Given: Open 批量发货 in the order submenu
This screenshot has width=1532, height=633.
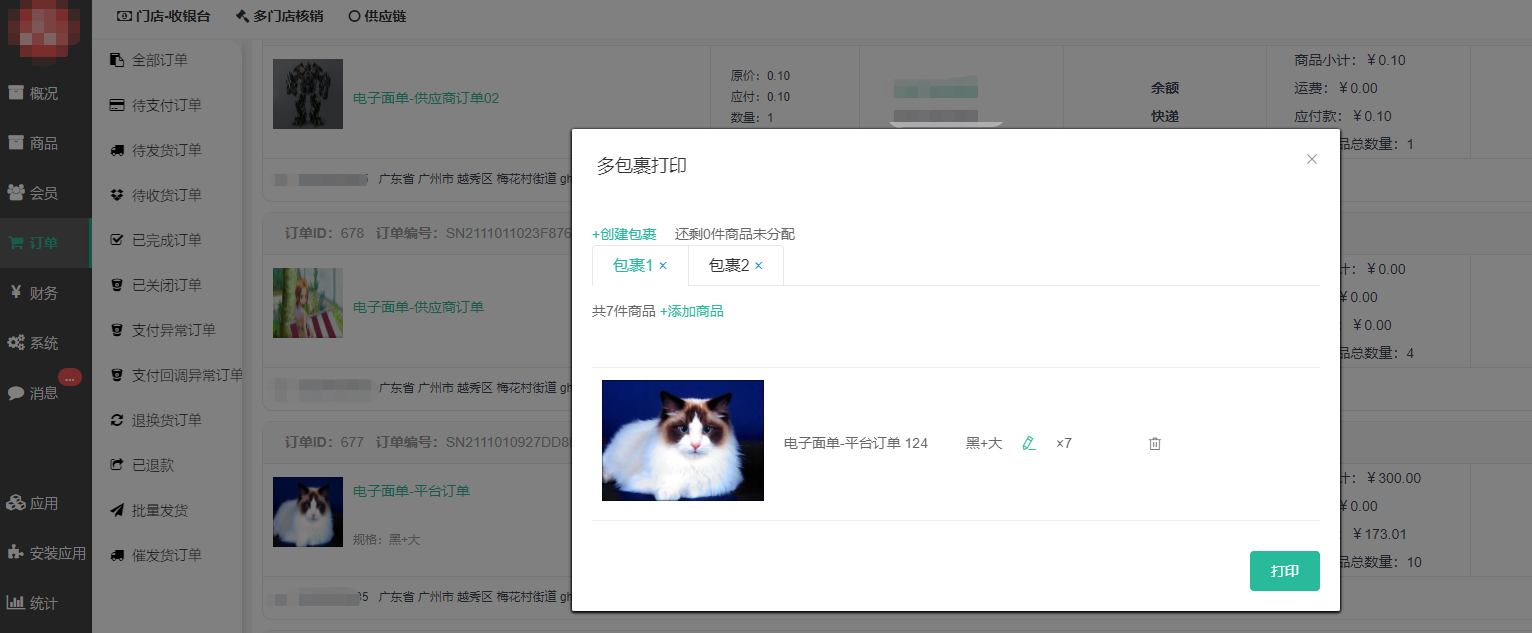Looking at the screenshot, I should pos(160,510).
